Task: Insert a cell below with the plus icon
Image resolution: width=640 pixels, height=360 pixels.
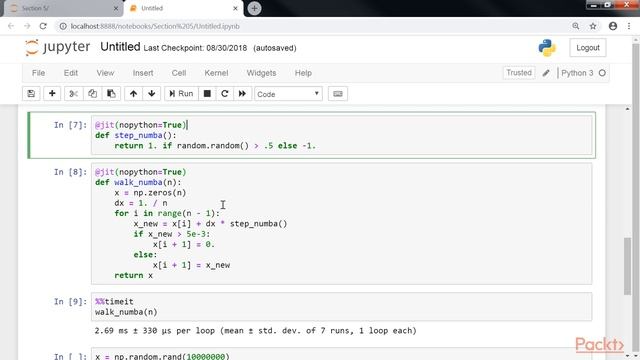Action: pyautogui.click(x=52, y=94)
